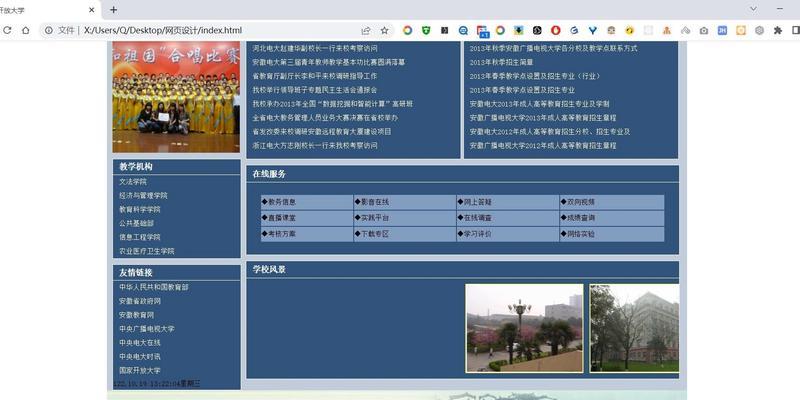This screenshot has width=800, height=400.
Task: Close the 开放大学 browser tab
Action: [x=92, y=10]
